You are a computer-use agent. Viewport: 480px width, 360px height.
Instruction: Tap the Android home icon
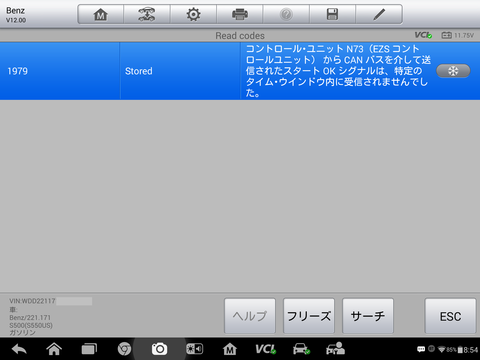coord(54,349)
